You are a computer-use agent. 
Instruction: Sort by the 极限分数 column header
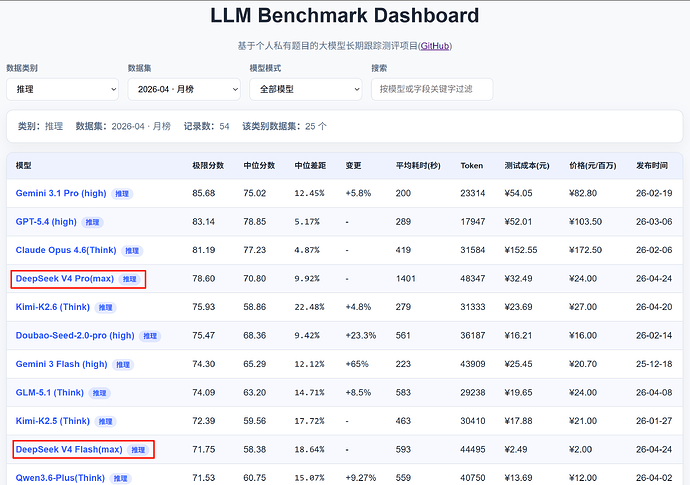coord(208,165)
